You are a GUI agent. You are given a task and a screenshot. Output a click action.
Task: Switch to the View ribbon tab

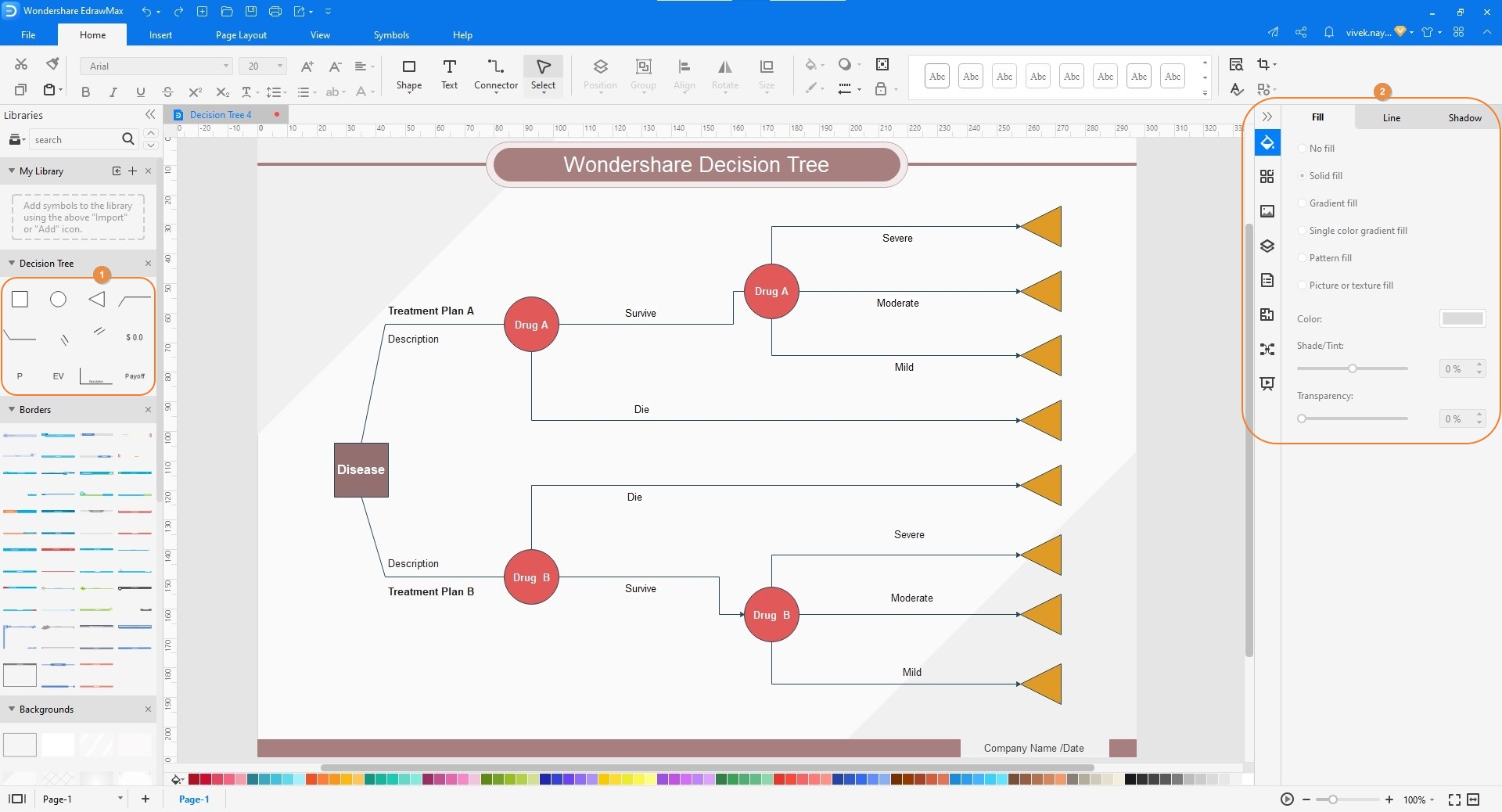(320, 35)
